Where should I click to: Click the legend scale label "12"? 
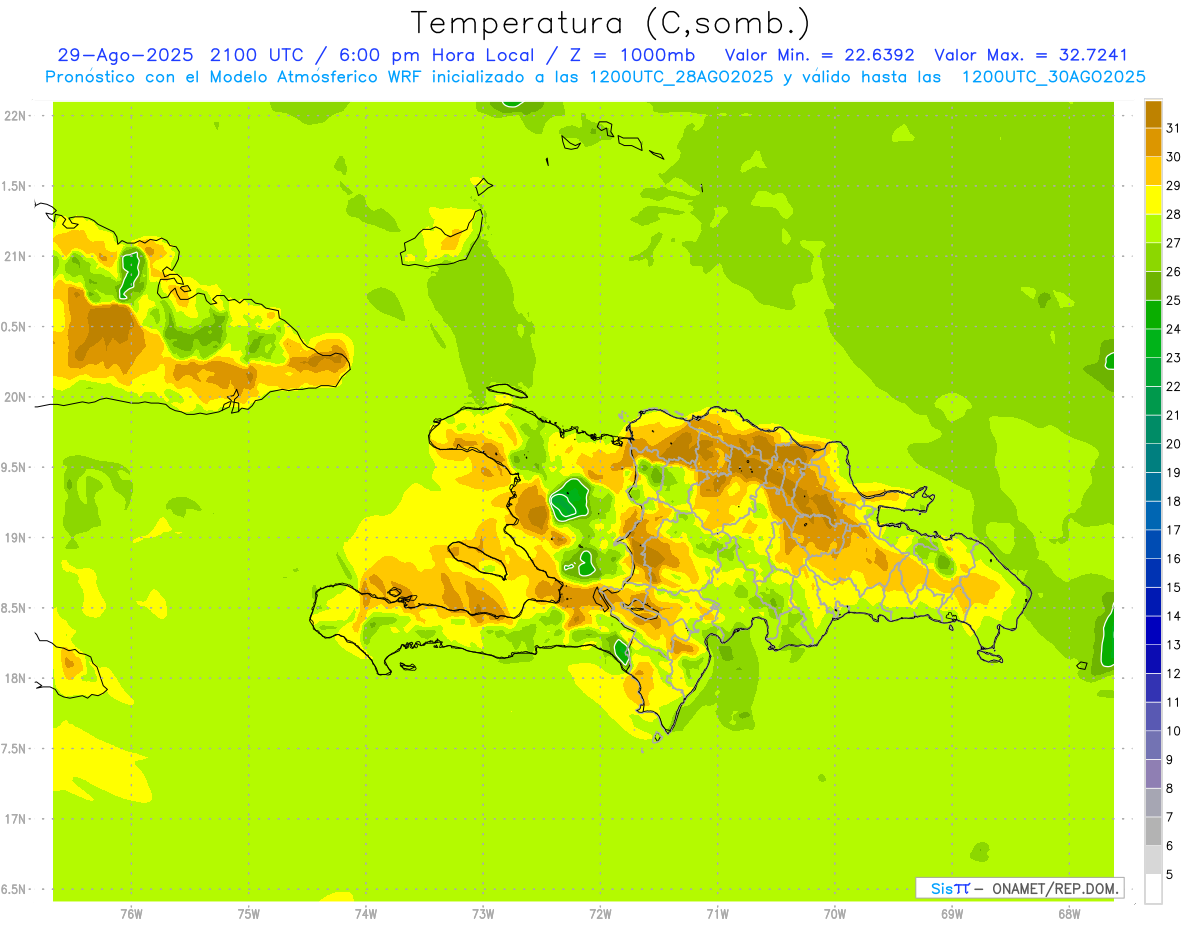pos(1173,673)
